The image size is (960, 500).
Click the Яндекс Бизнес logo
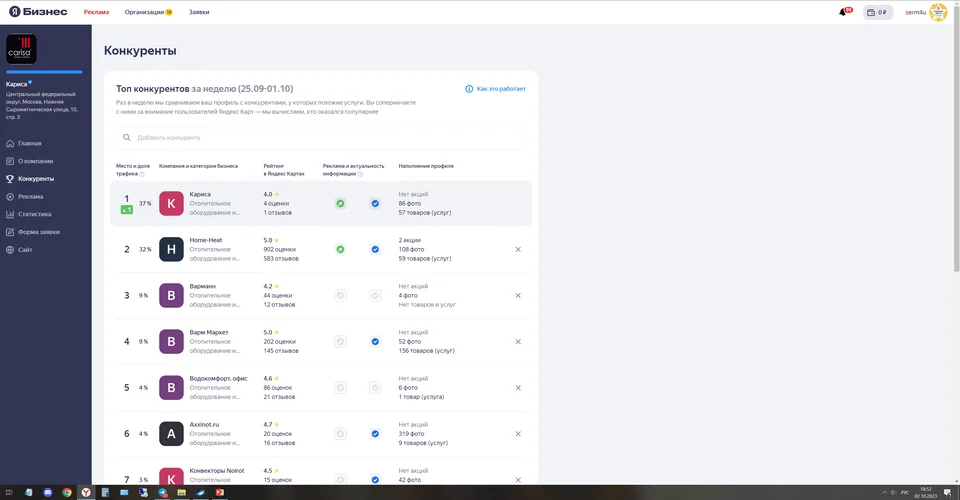[38, 12]
